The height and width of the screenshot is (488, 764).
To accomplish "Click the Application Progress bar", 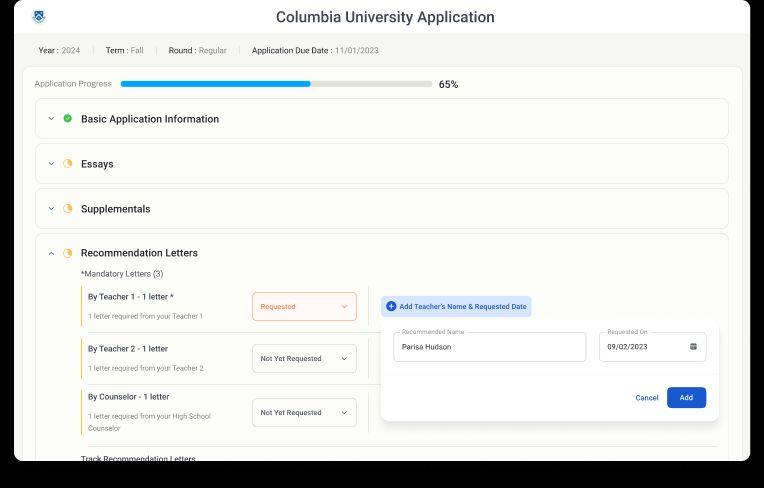I will point(276,84).
